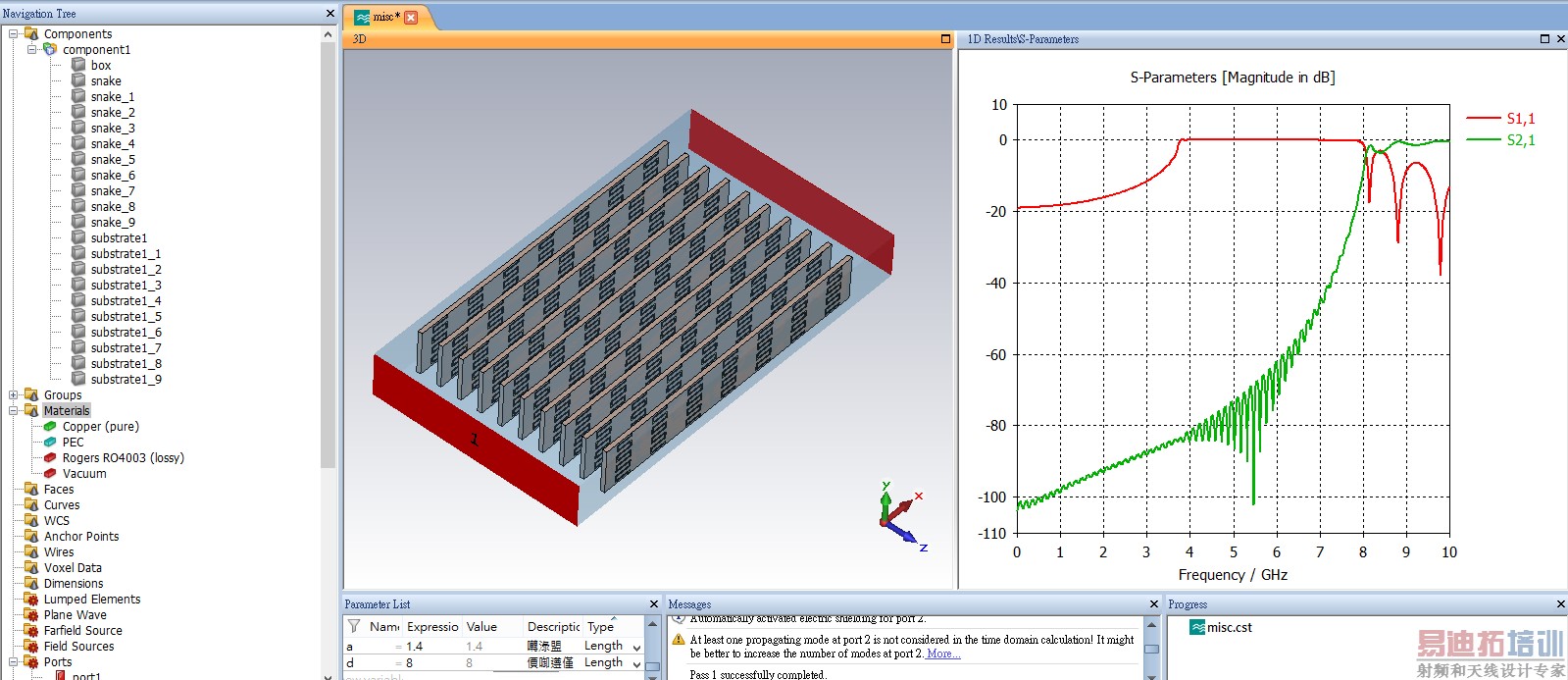Collapse the component1 tree node
The width and height of the screenshot is (1568, 680).
click(32, 49)
